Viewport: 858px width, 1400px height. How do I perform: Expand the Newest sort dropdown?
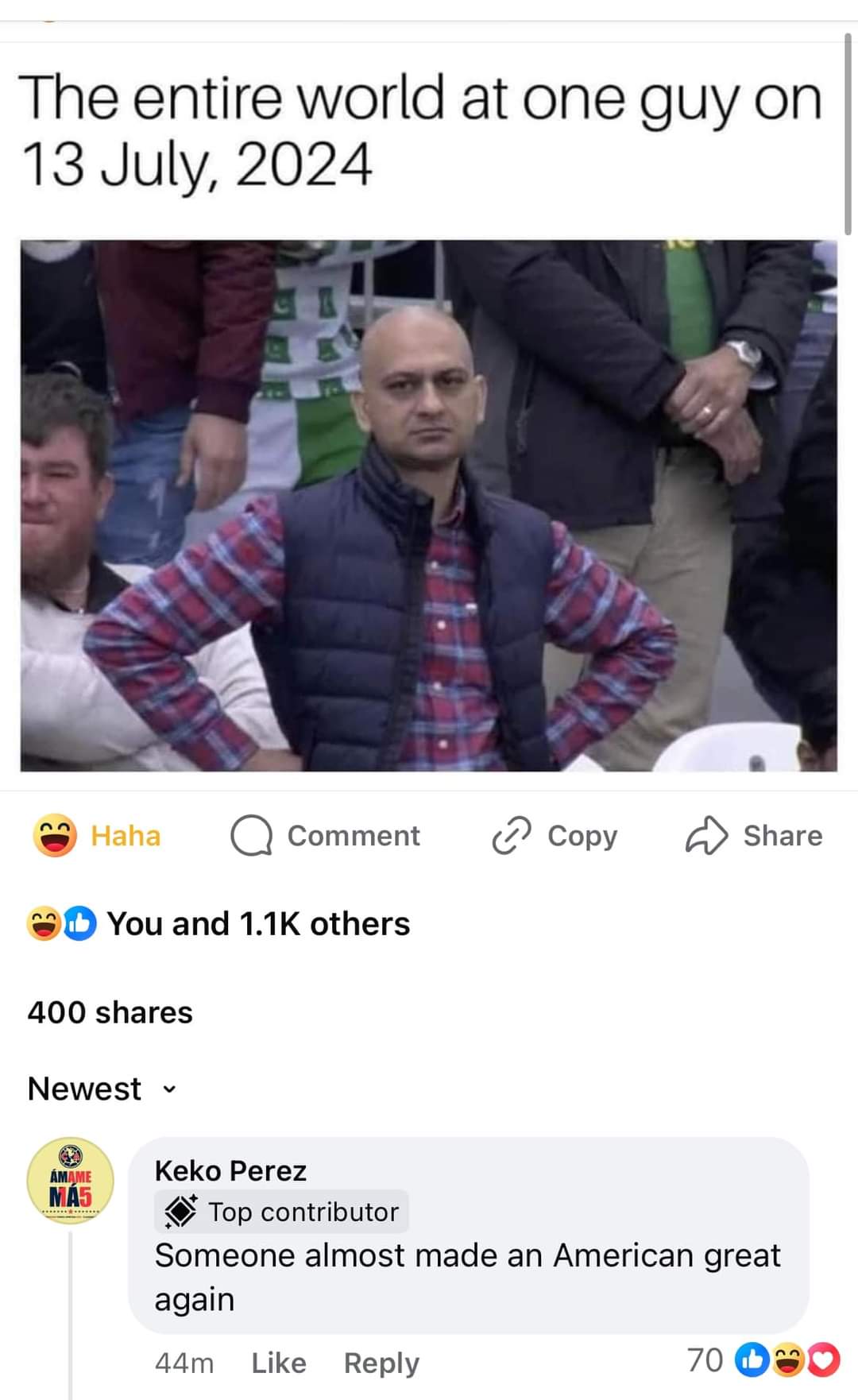(x=102, y=1089)
